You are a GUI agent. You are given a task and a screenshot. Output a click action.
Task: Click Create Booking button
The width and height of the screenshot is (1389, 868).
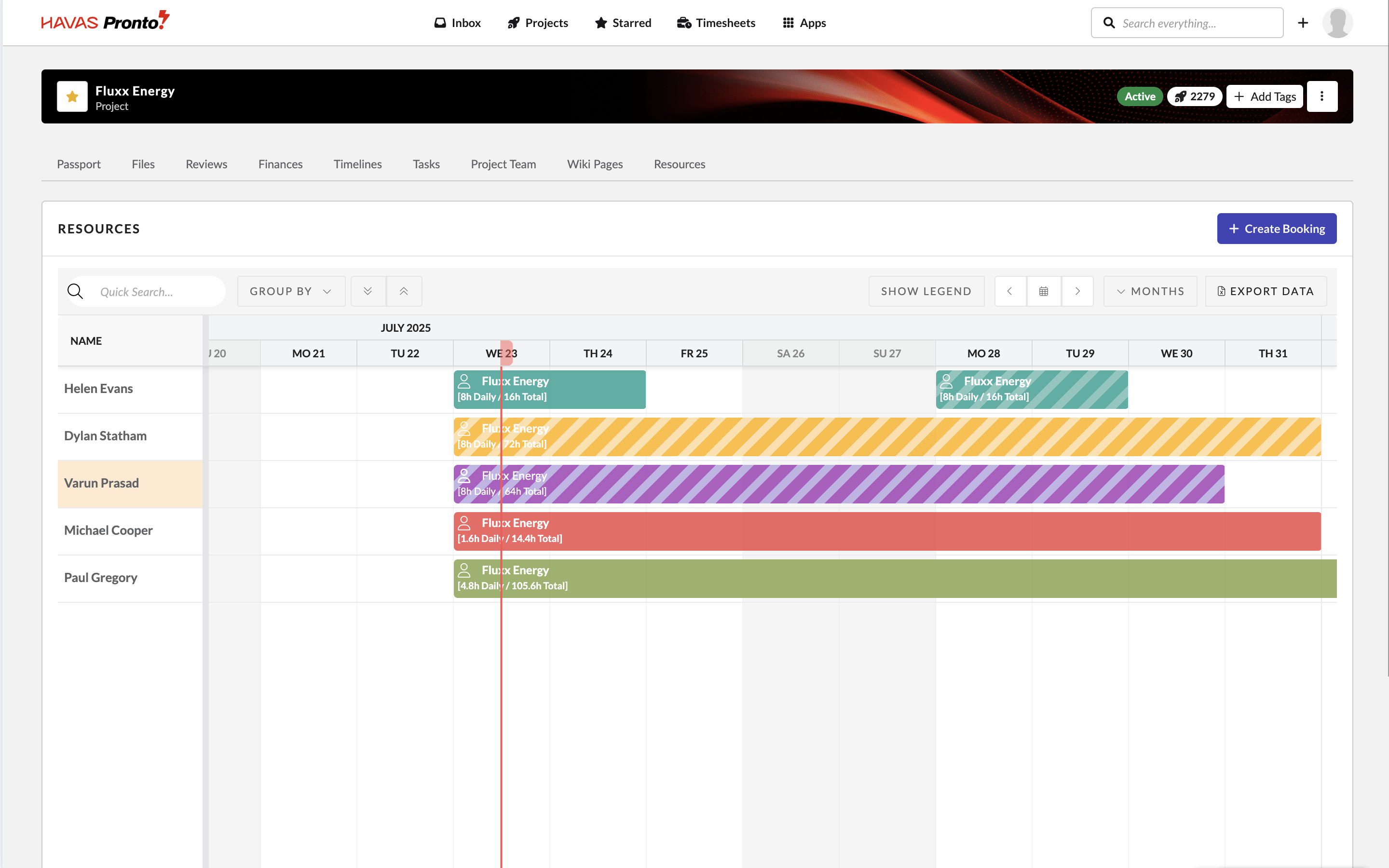tap(1277, 229)
